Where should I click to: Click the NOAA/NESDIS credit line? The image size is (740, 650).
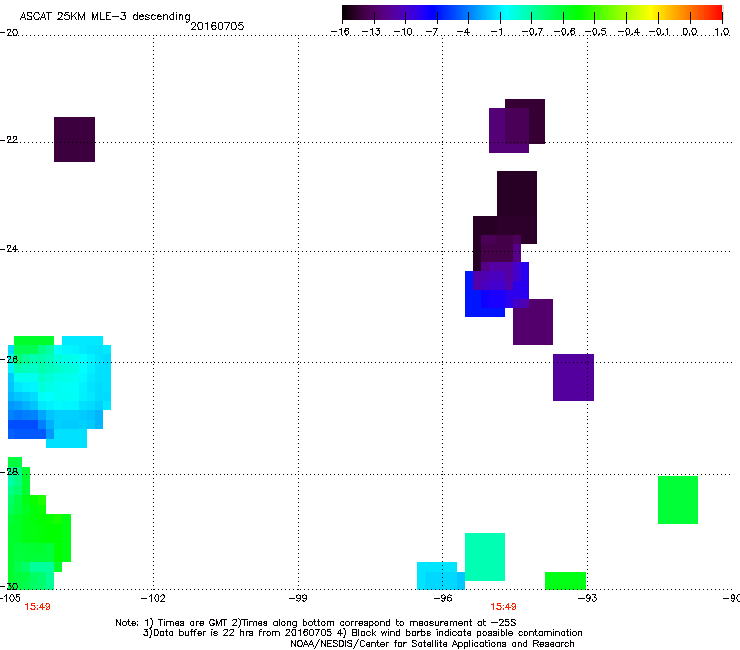pos(432,644)
